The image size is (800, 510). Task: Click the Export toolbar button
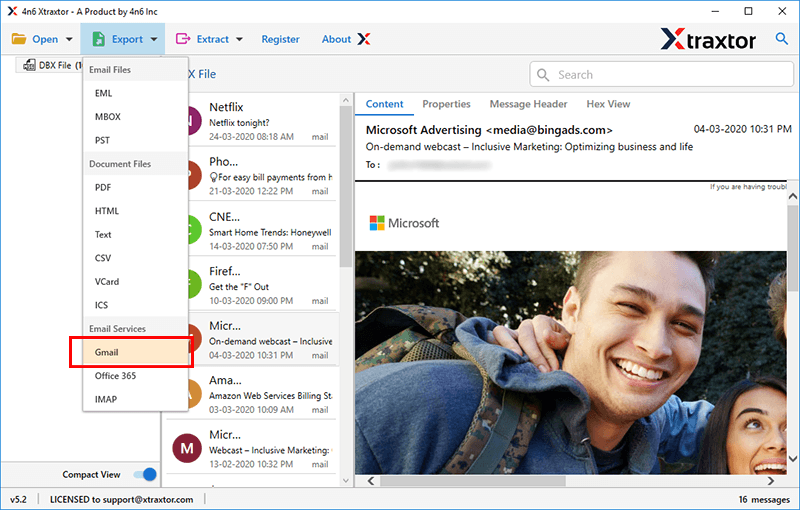click(123, 39)
